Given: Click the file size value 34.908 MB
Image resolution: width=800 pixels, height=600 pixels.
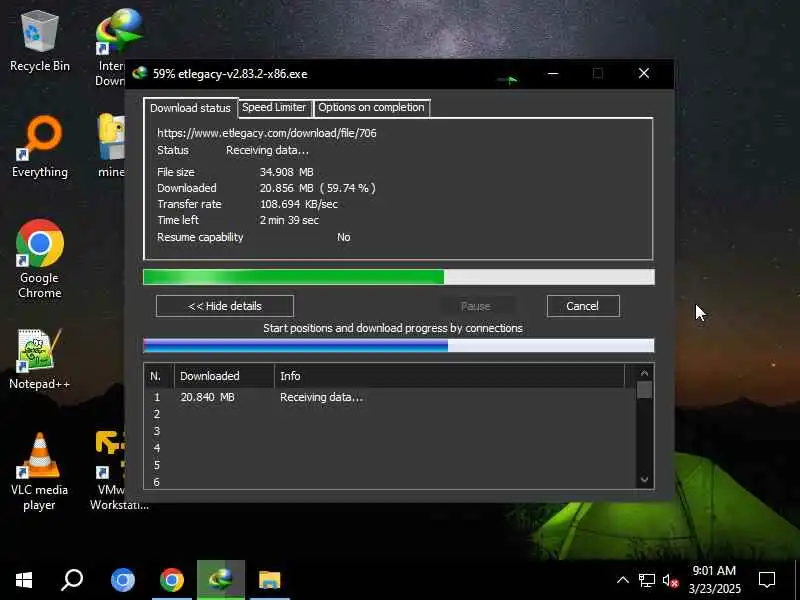Looking at the screenshot, I should point(287,172).
